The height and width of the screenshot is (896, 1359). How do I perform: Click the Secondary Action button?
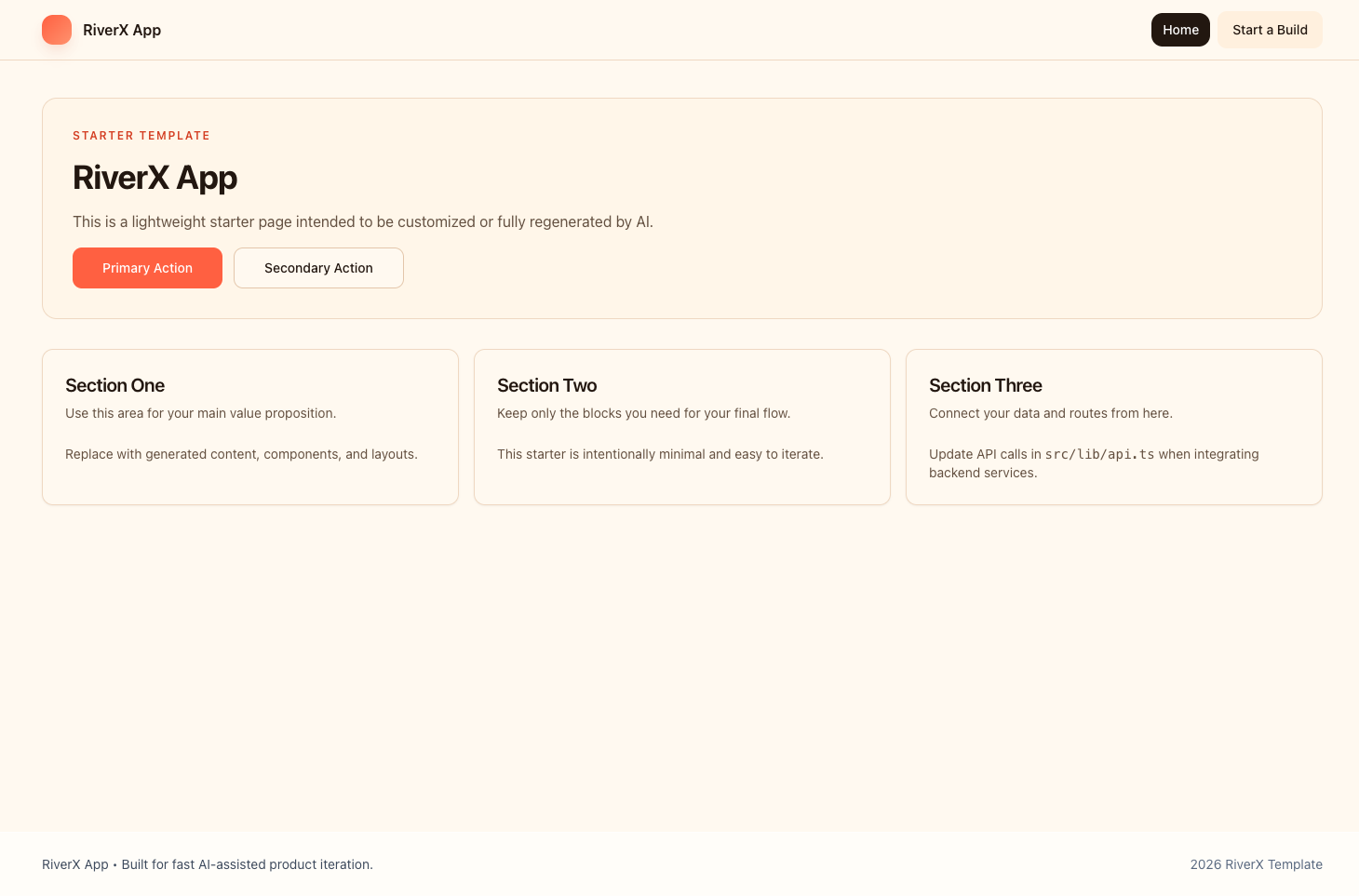pos(318,268)
